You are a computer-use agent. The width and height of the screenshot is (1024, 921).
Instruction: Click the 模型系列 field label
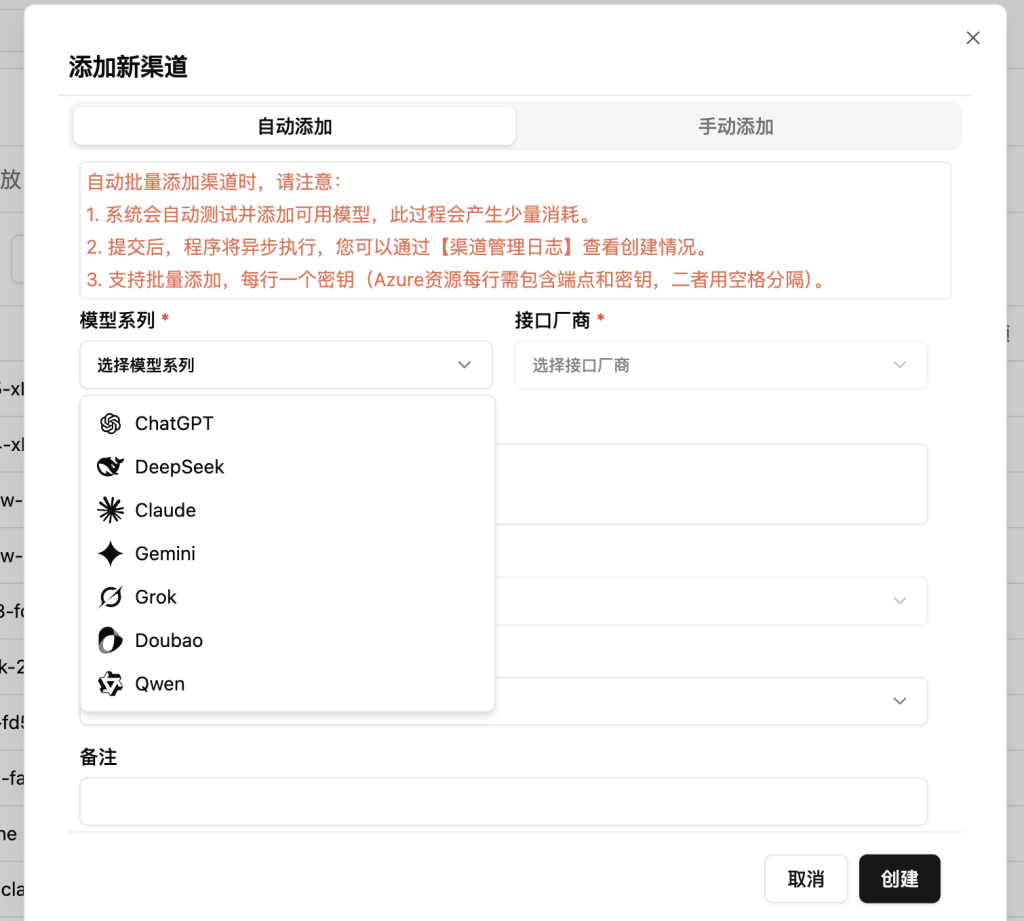tap(118, 320)
